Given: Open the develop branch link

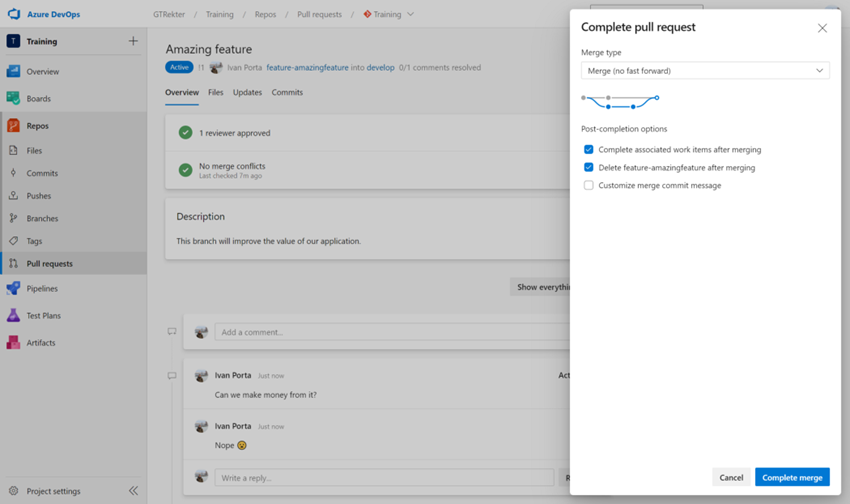Looking at the screenshot, I should point(381,68).
